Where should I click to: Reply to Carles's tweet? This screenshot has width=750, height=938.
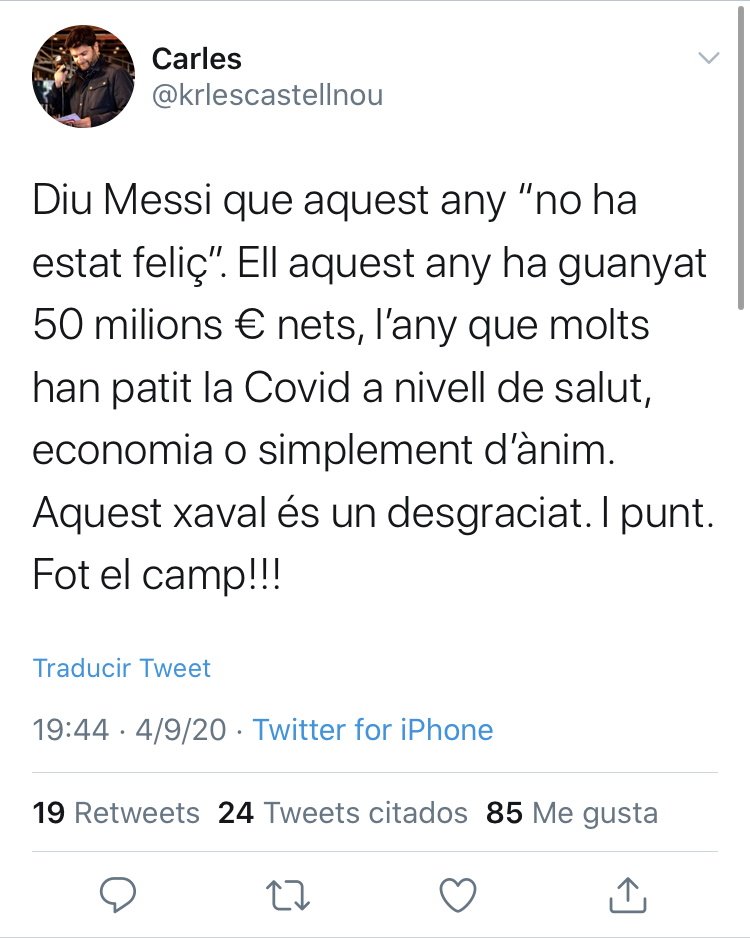[x=118, y=893]
